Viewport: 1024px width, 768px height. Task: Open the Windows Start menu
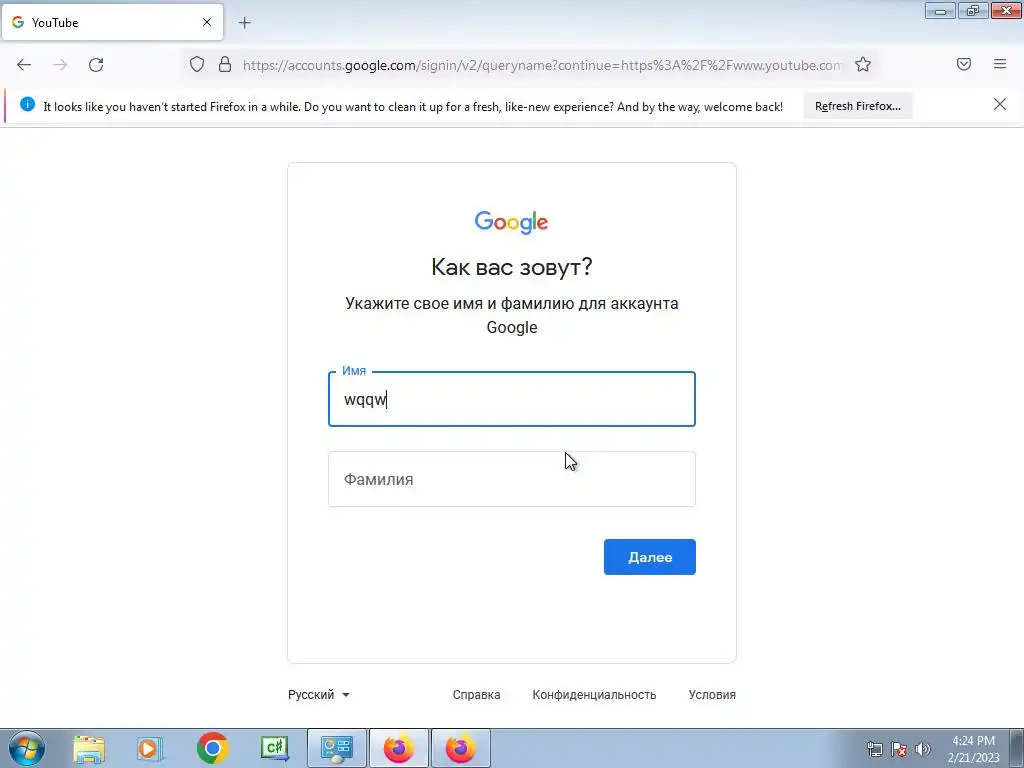tap(27, 748)
